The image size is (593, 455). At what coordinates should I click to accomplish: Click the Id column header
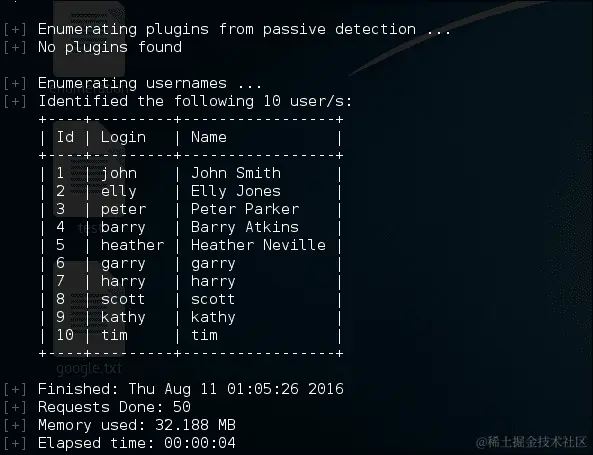tap(65, 137)
